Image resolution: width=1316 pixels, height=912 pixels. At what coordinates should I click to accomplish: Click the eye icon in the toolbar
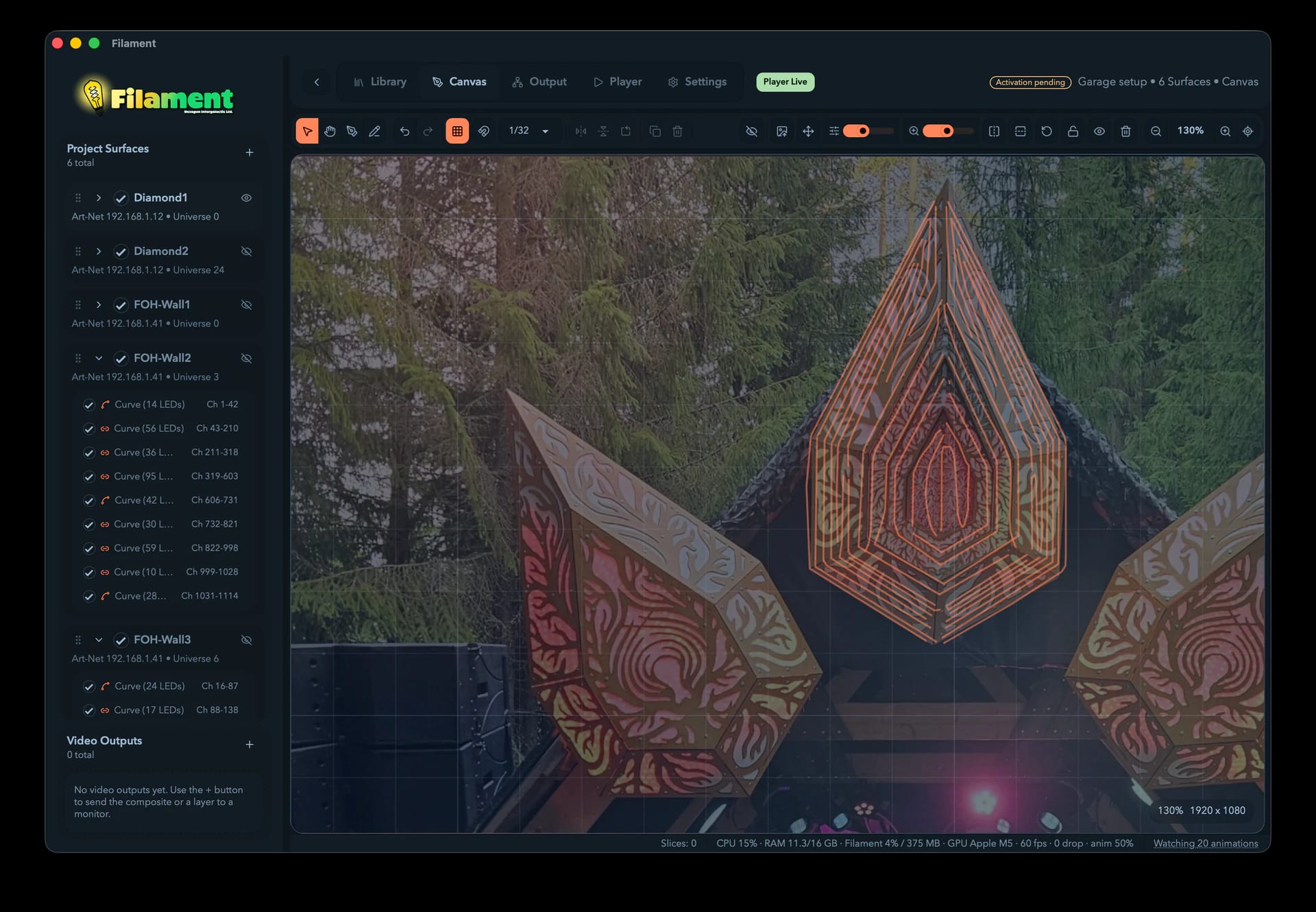(x=1099, y=131)
